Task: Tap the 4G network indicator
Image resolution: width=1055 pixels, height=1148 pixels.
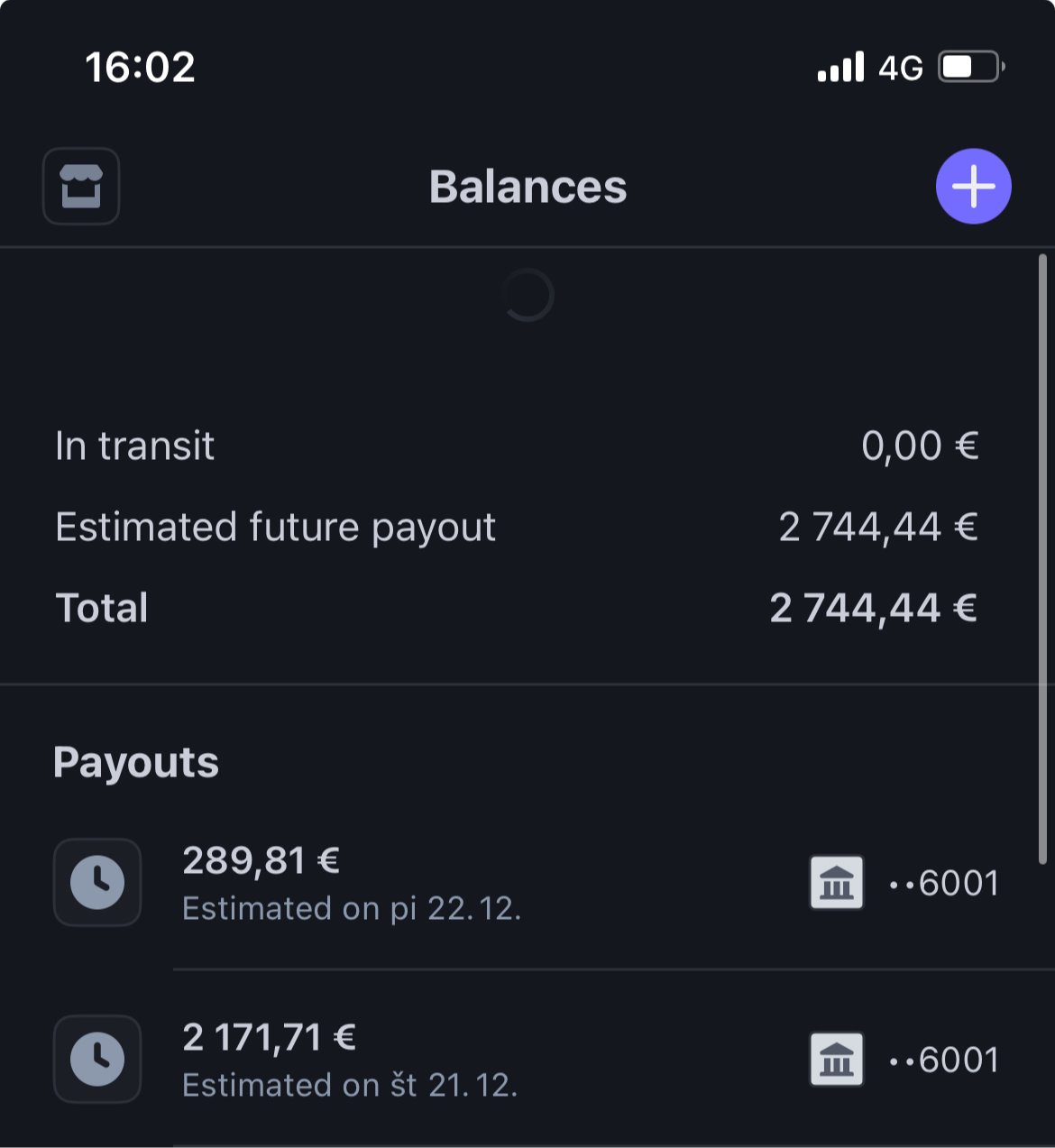Action: click(x=900, y=69)
